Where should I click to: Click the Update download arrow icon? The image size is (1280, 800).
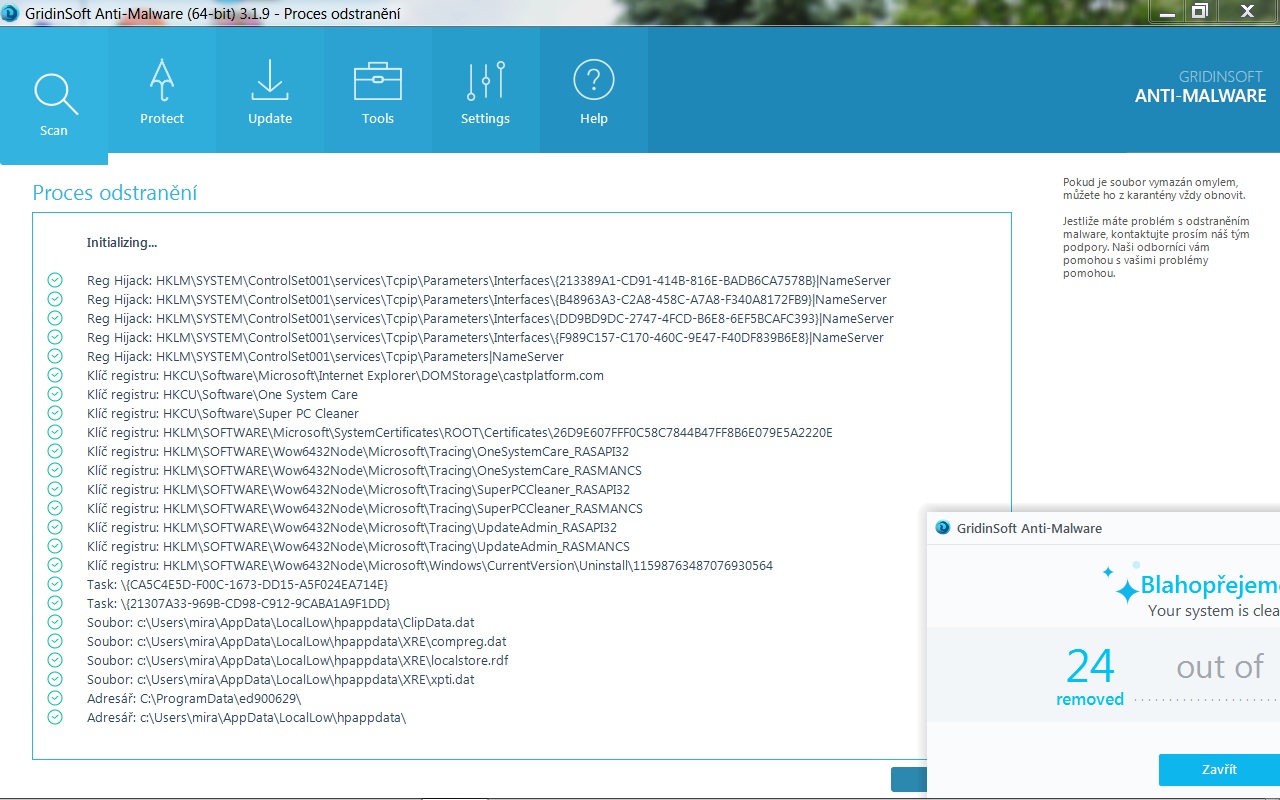point(270,81)
